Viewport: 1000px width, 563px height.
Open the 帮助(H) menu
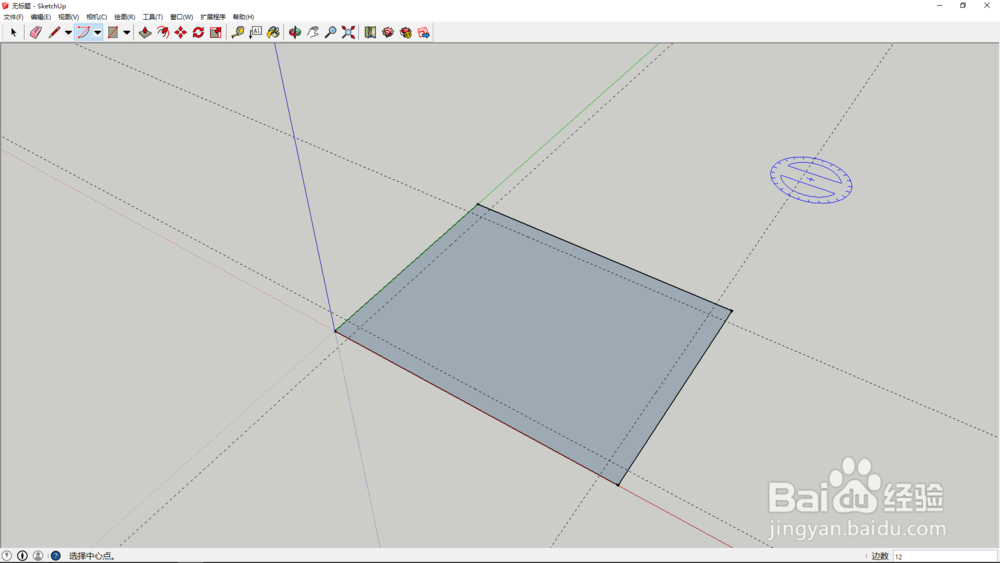pos(243,17)
